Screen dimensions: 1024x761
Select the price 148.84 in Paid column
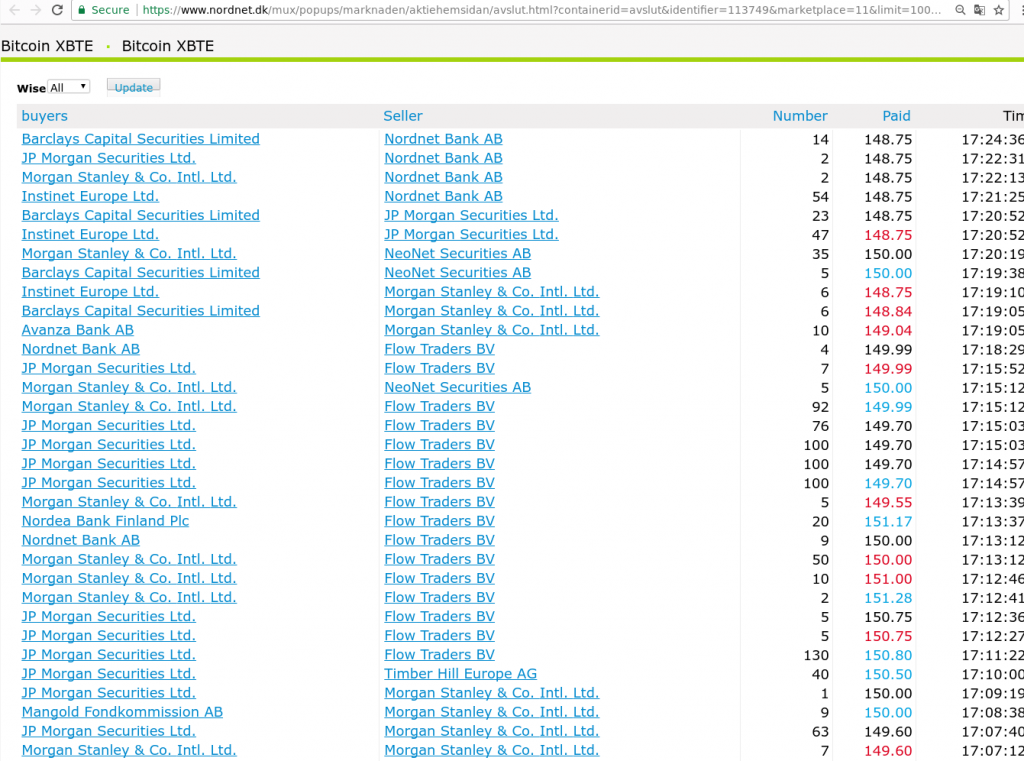(888, 312)
